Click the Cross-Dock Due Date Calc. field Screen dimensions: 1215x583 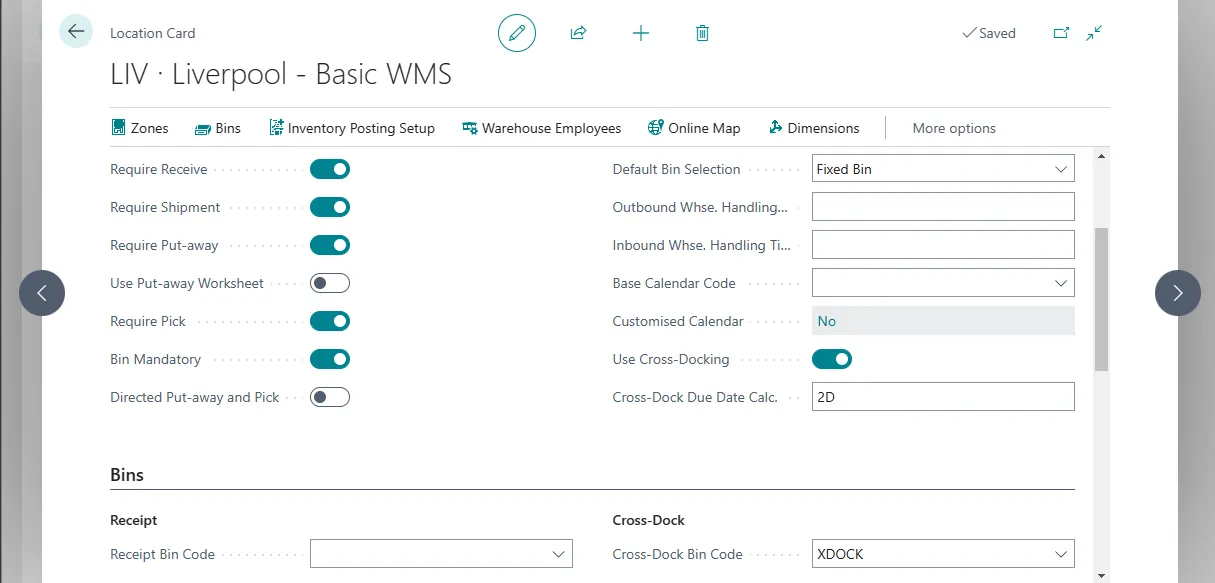[x=943, y=397]
